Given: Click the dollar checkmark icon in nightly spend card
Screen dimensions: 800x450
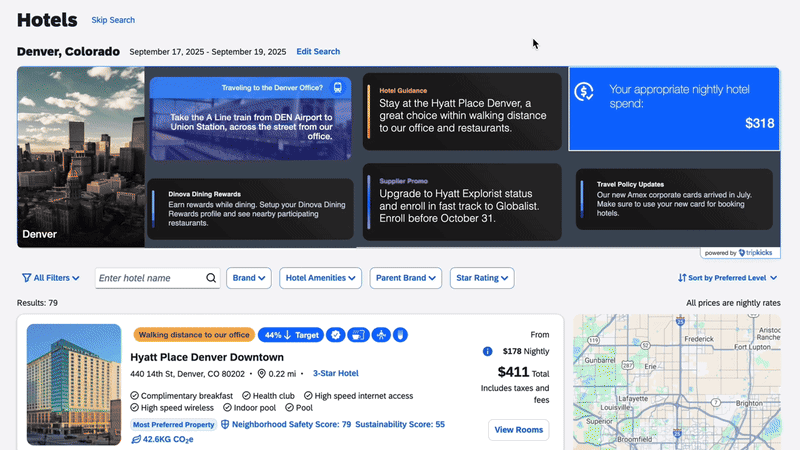Looking at the screenshot, I should [584, 92].
